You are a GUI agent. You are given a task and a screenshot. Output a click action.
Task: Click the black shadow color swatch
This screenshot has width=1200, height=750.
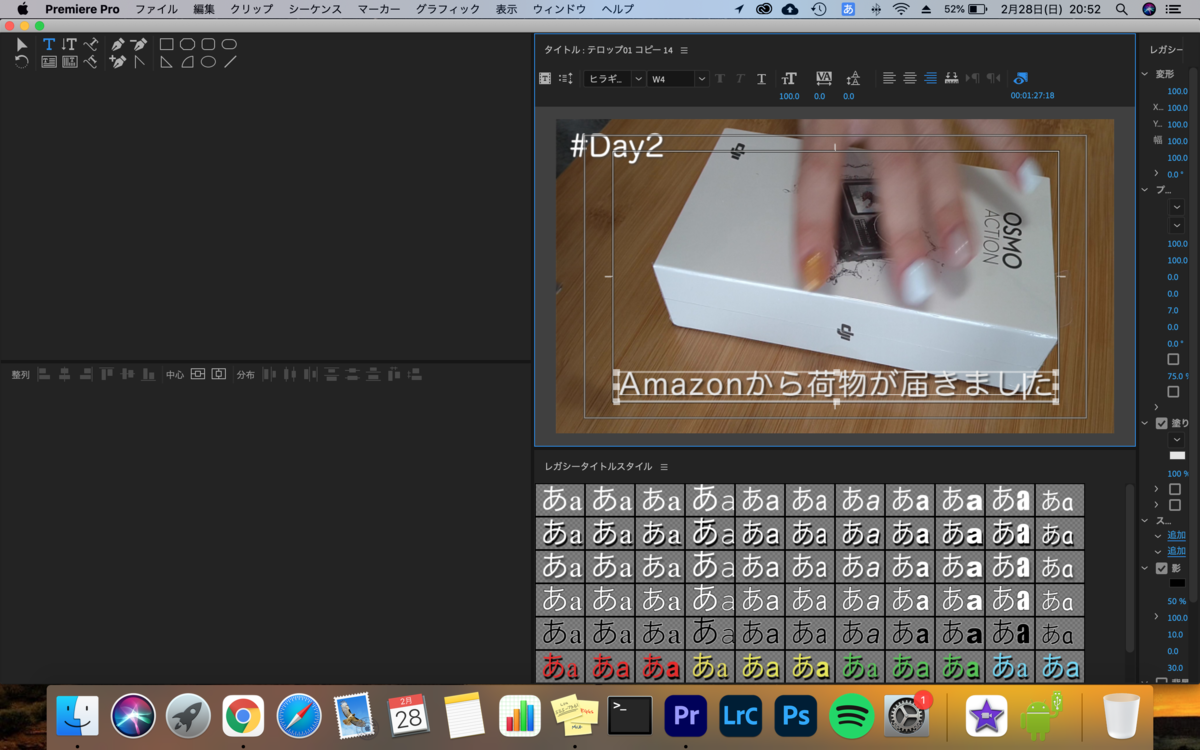point(1177,584)
